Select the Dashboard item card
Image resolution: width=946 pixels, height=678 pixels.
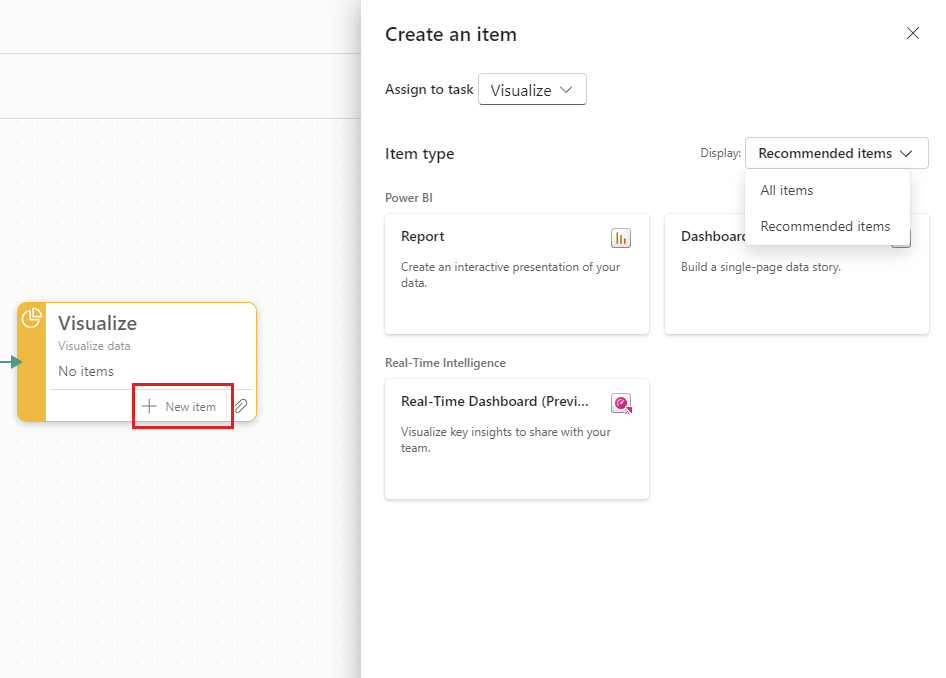pyautogui.click(x=796, y=290)
